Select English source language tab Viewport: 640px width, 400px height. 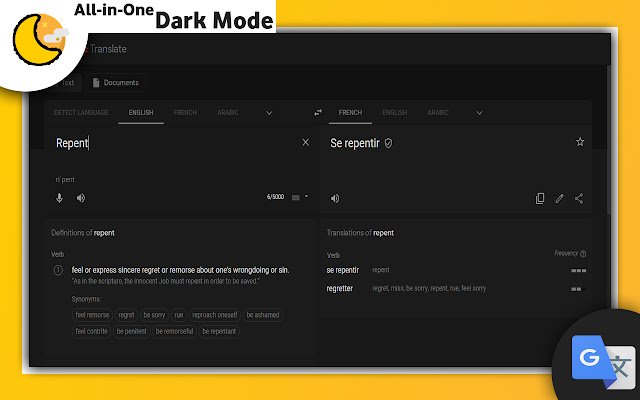click(141, 113)
